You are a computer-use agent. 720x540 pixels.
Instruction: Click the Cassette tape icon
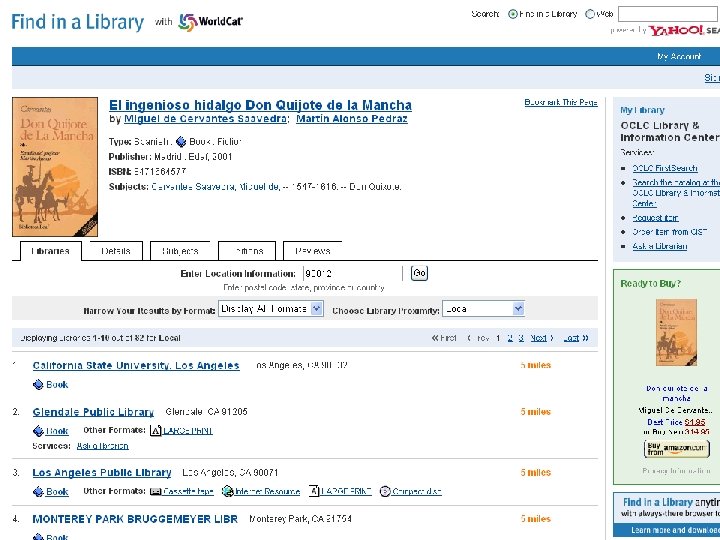coord(156,492)
